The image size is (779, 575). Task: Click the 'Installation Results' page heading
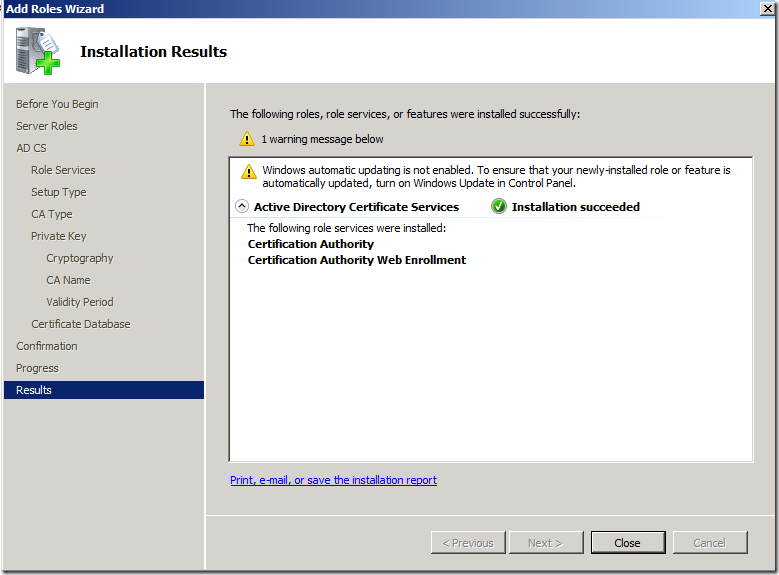pyautogui.click(x=154, y=52)
